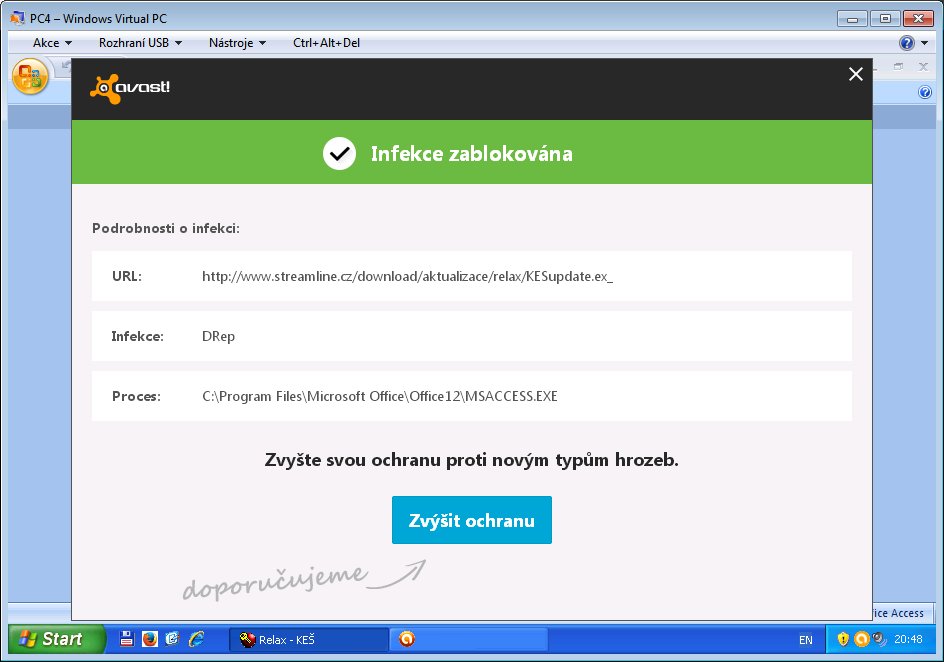Click the Access help icon behind the dialog
This screenshot has height=662, width=944.
point(925,92)
